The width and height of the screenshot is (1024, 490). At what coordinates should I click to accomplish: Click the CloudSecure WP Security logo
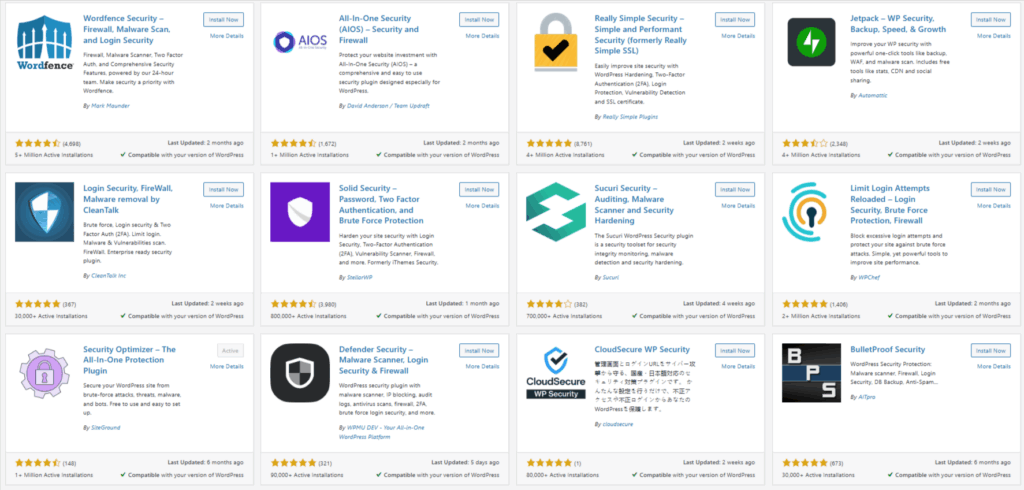click(x=556, y=373)
